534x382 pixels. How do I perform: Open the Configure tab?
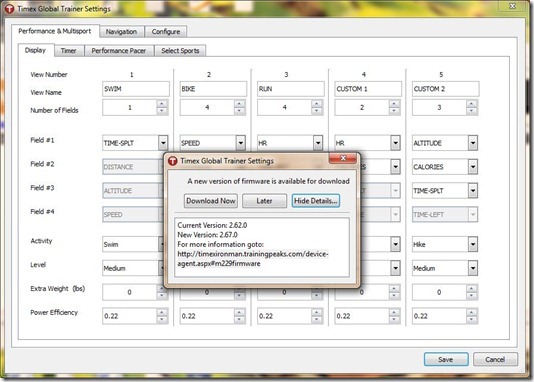click(x=166, y=32)
